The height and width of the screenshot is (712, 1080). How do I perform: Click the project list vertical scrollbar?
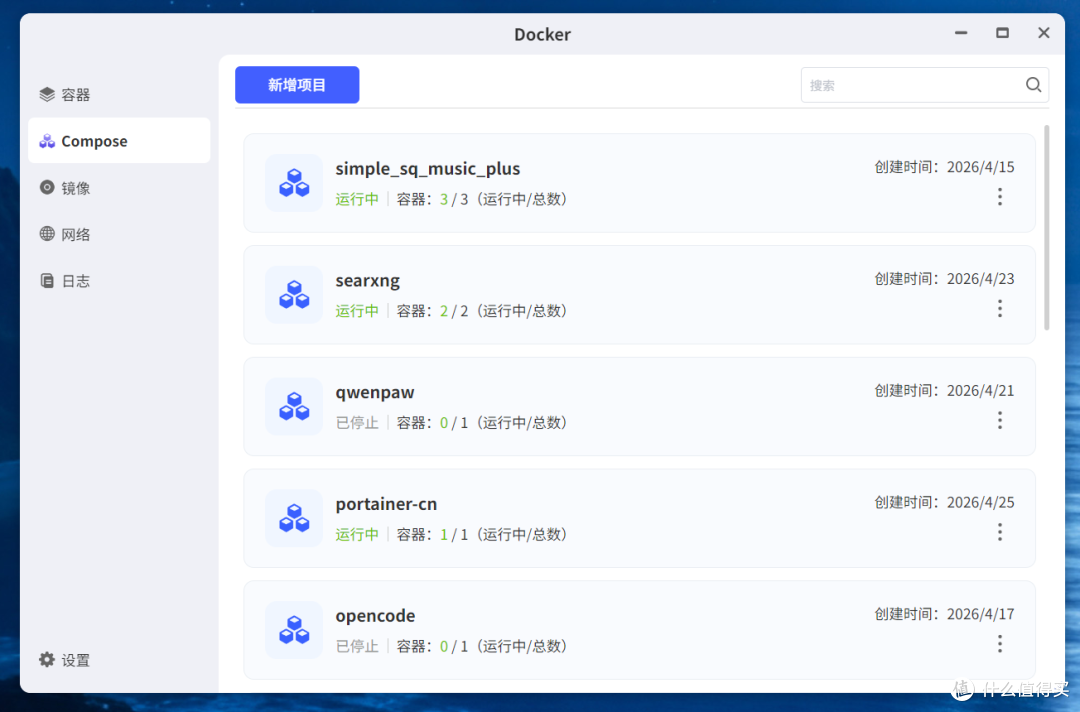pos(1046,227)
